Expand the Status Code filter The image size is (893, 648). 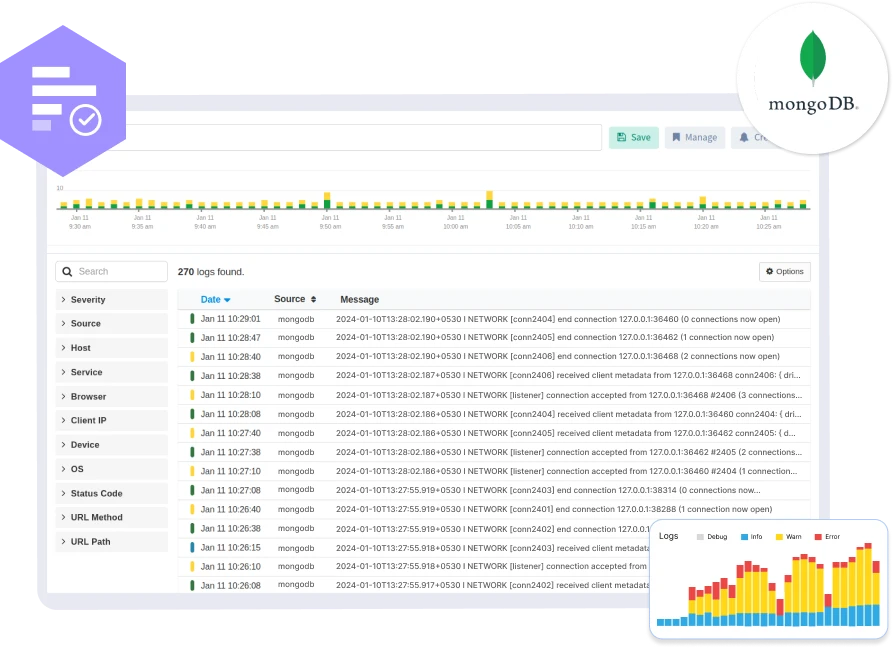[x=96, y=493]
